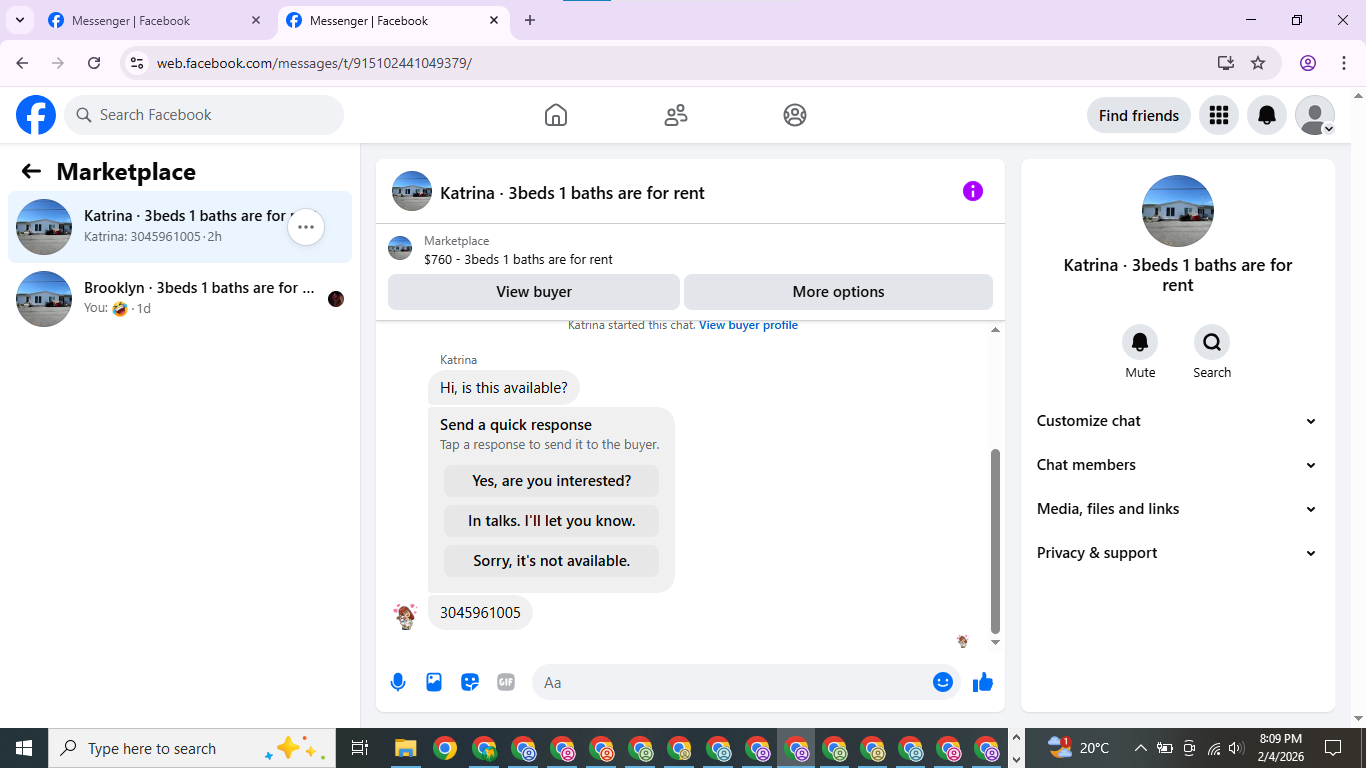Open Windows Start menu
The width and height of the screenshot is (1366, 768).
24,748
